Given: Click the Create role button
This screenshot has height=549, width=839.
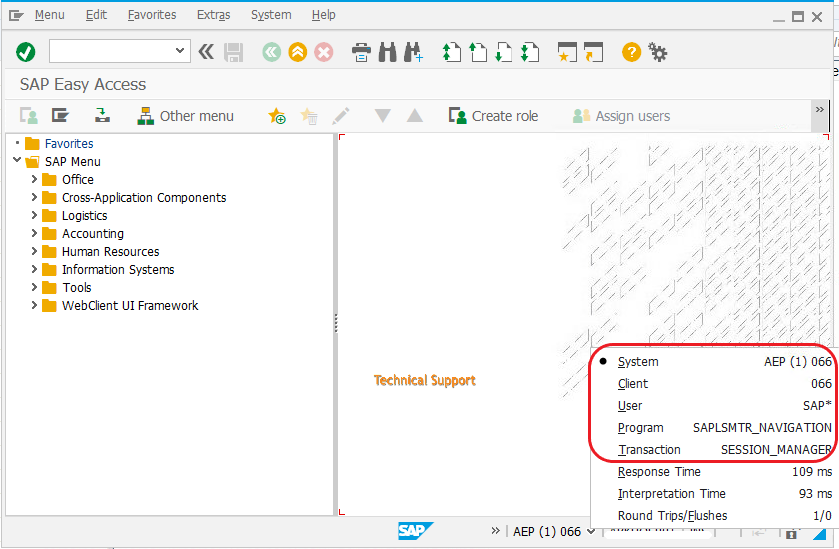Looking at the screenshot, I should point(493,116).
